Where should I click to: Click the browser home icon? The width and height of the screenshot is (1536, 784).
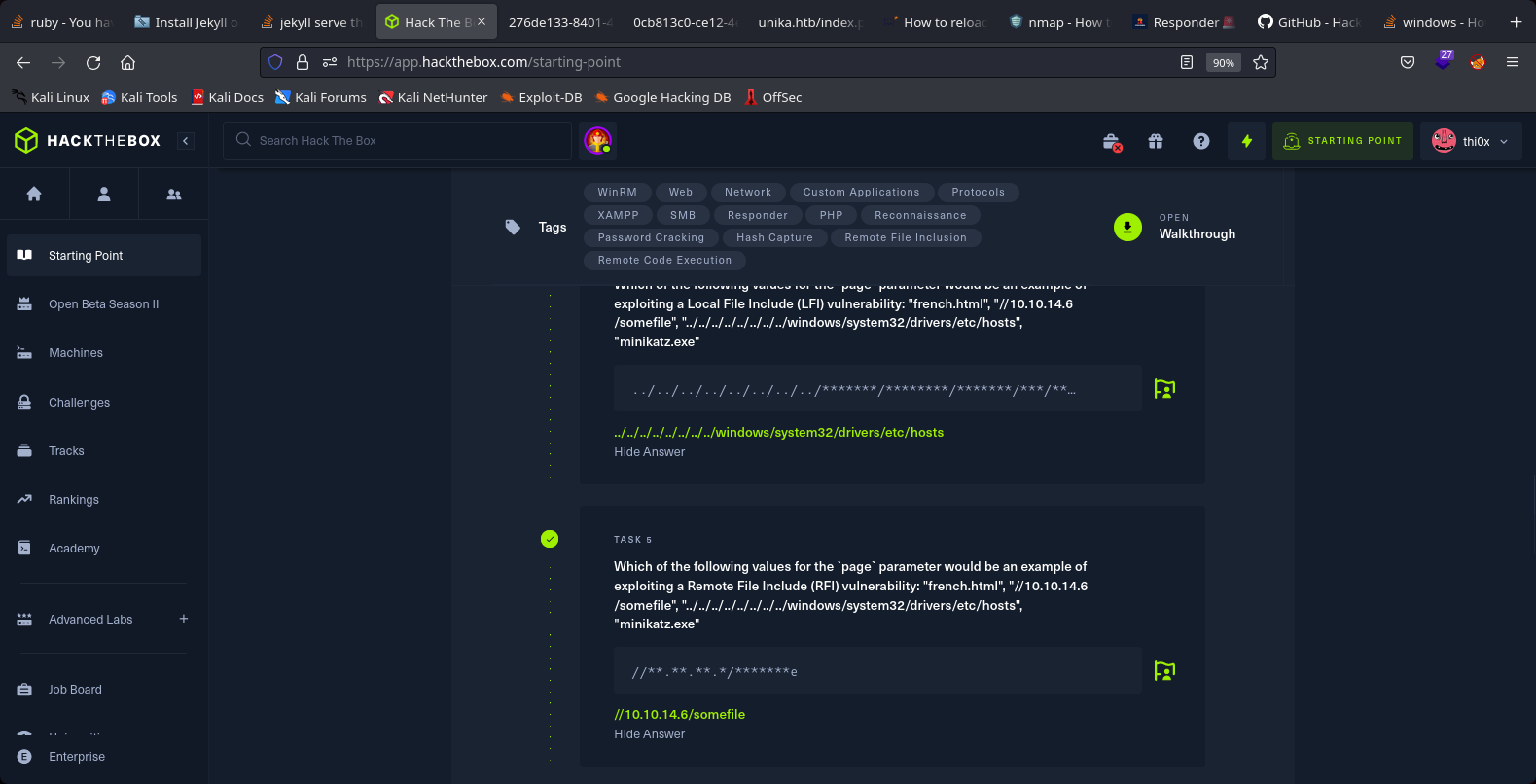127,62
